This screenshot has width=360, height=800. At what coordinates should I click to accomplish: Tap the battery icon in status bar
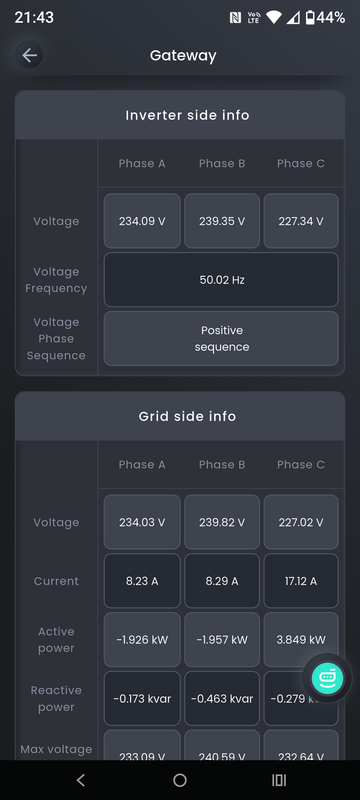coord(310,18)
